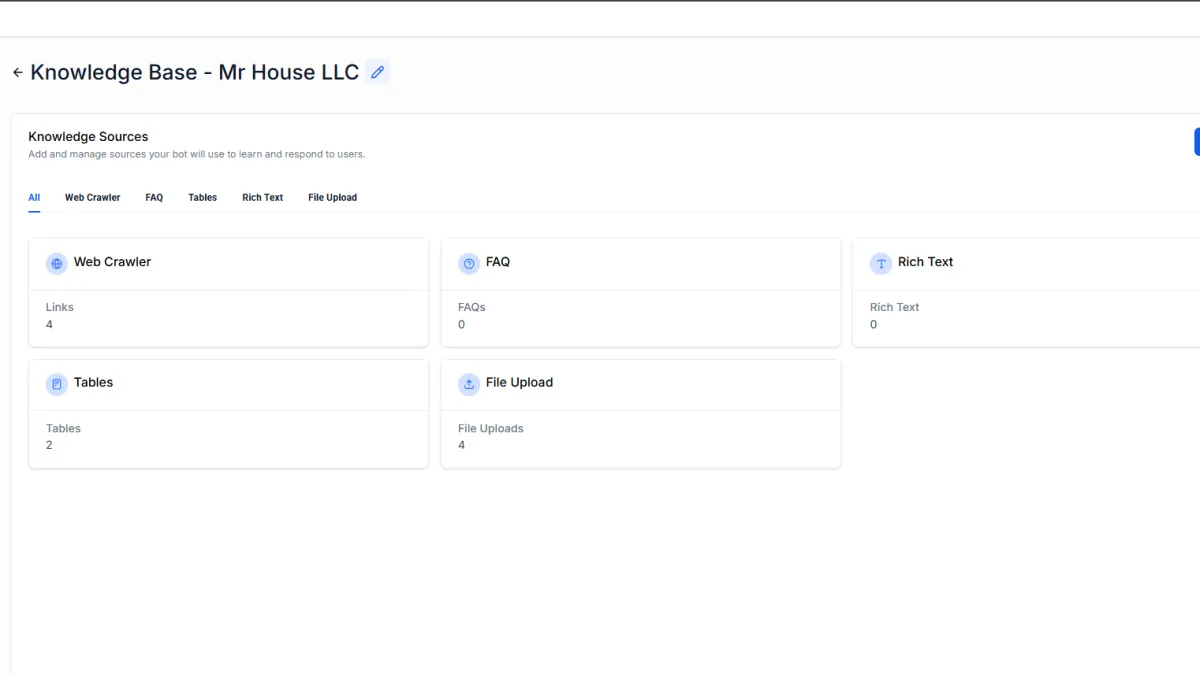
Task: Click the Links count 4
Action: pyautogui.click(x=49, y=325)
